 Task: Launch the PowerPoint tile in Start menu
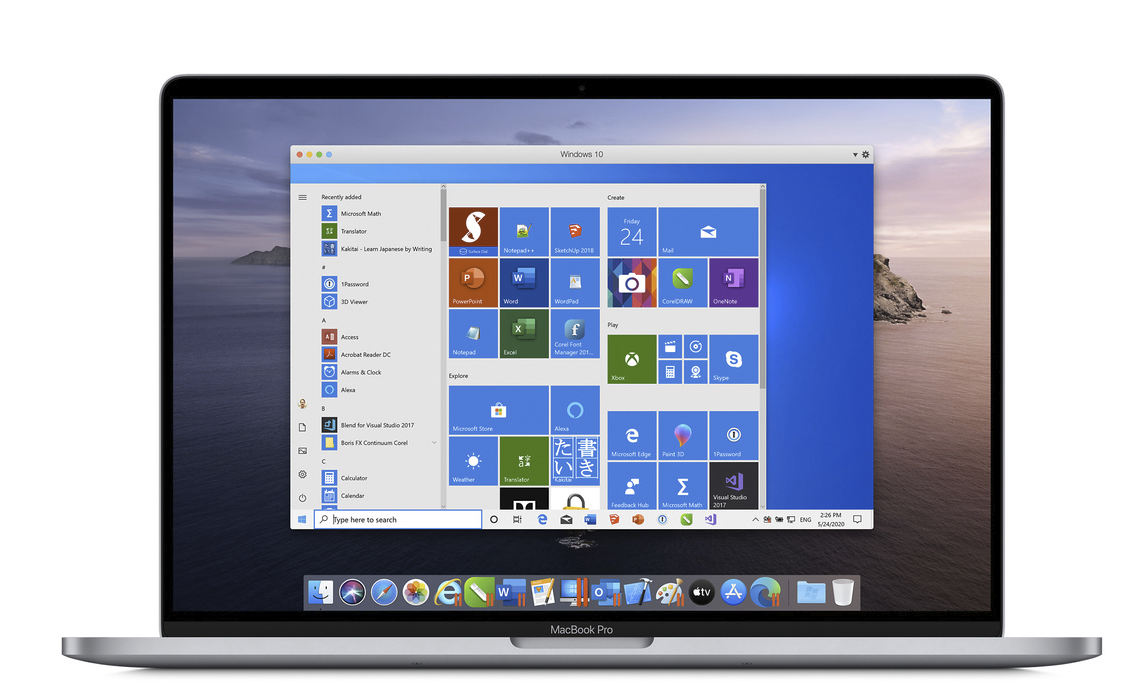(473, 283)
